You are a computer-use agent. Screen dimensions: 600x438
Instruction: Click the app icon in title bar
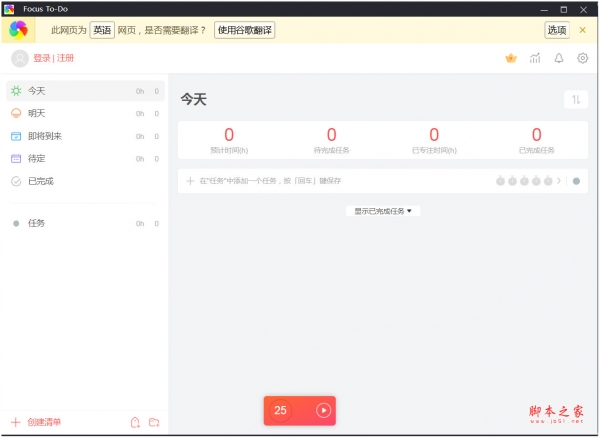[x=9, y=9]
